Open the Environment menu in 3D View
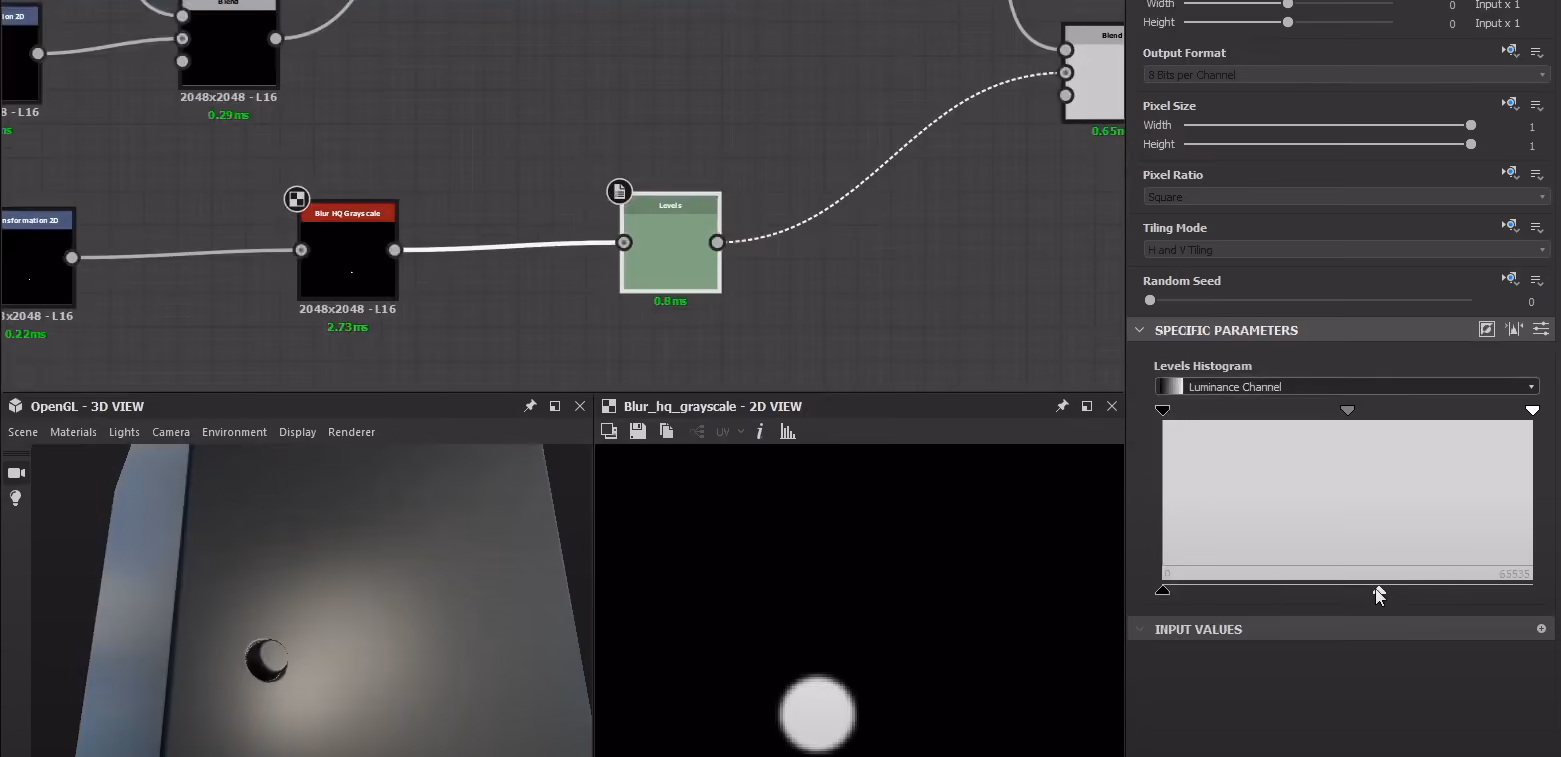The image size is (1561, 757). point(234,432)
